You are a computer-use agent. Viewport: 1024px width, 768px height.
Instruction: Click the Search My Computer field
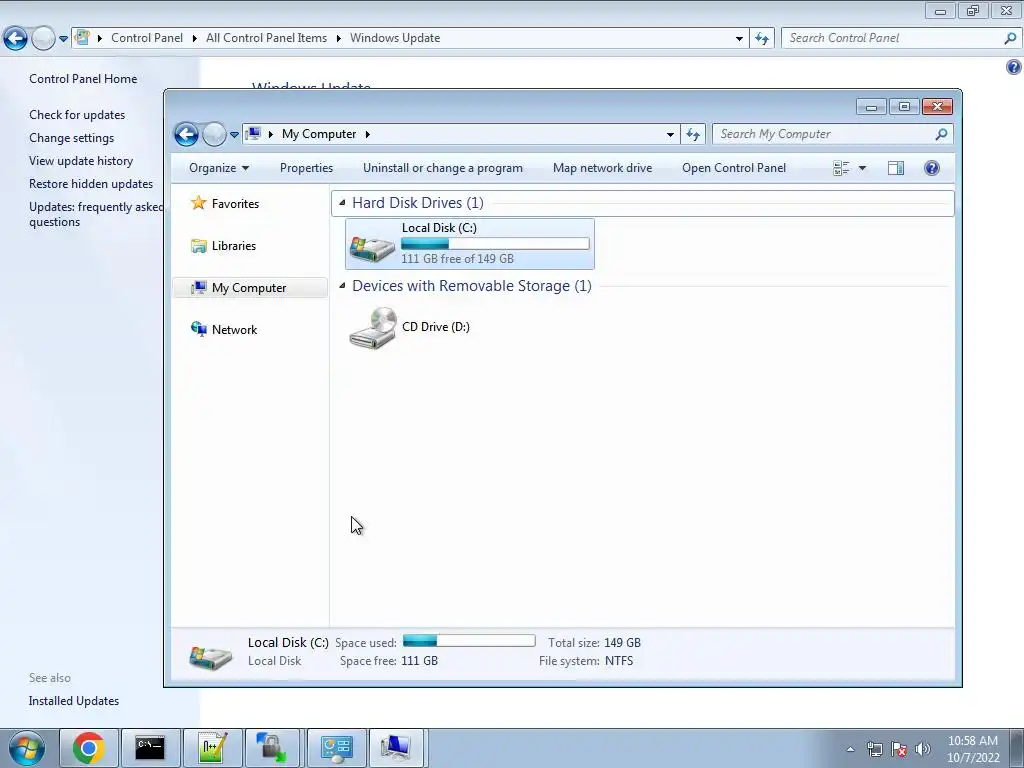tap(833, 134)
